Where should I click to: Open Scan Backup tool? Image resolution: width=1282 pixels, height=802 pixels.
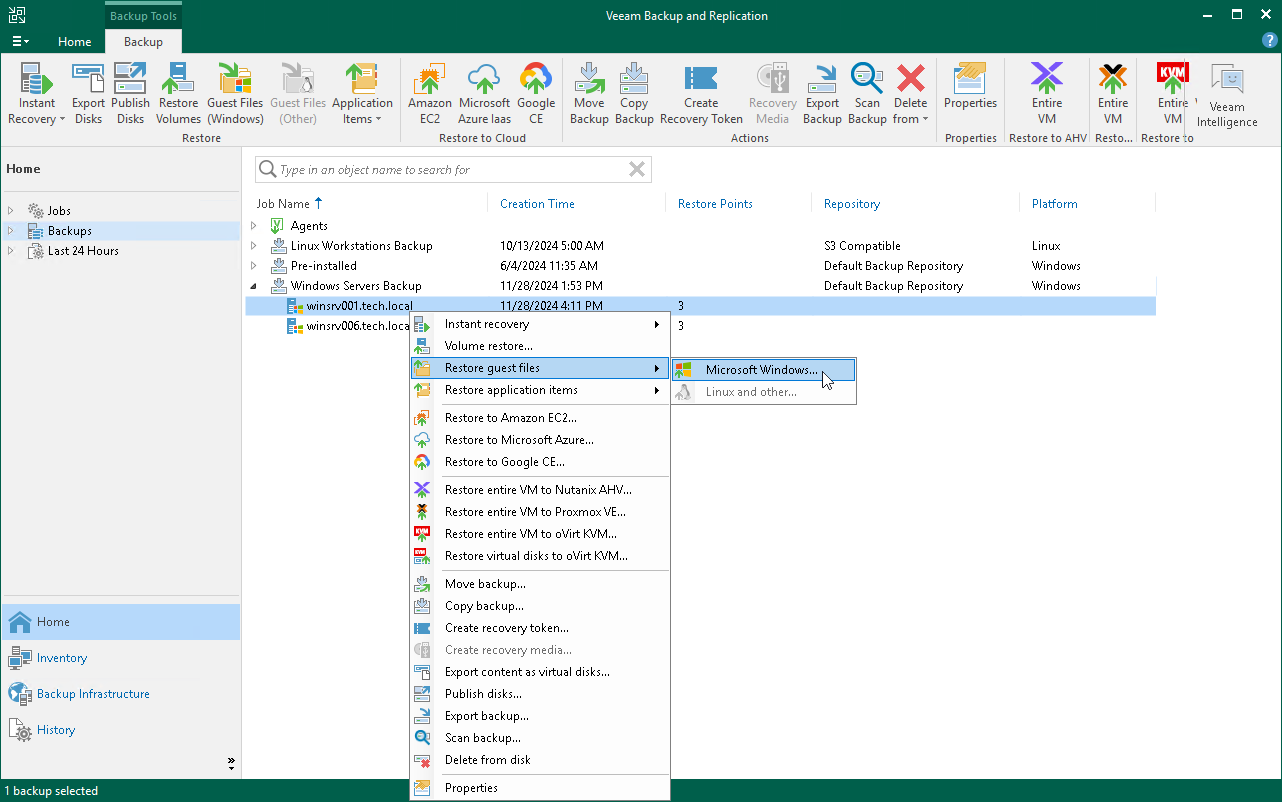(x=867, y=94)
